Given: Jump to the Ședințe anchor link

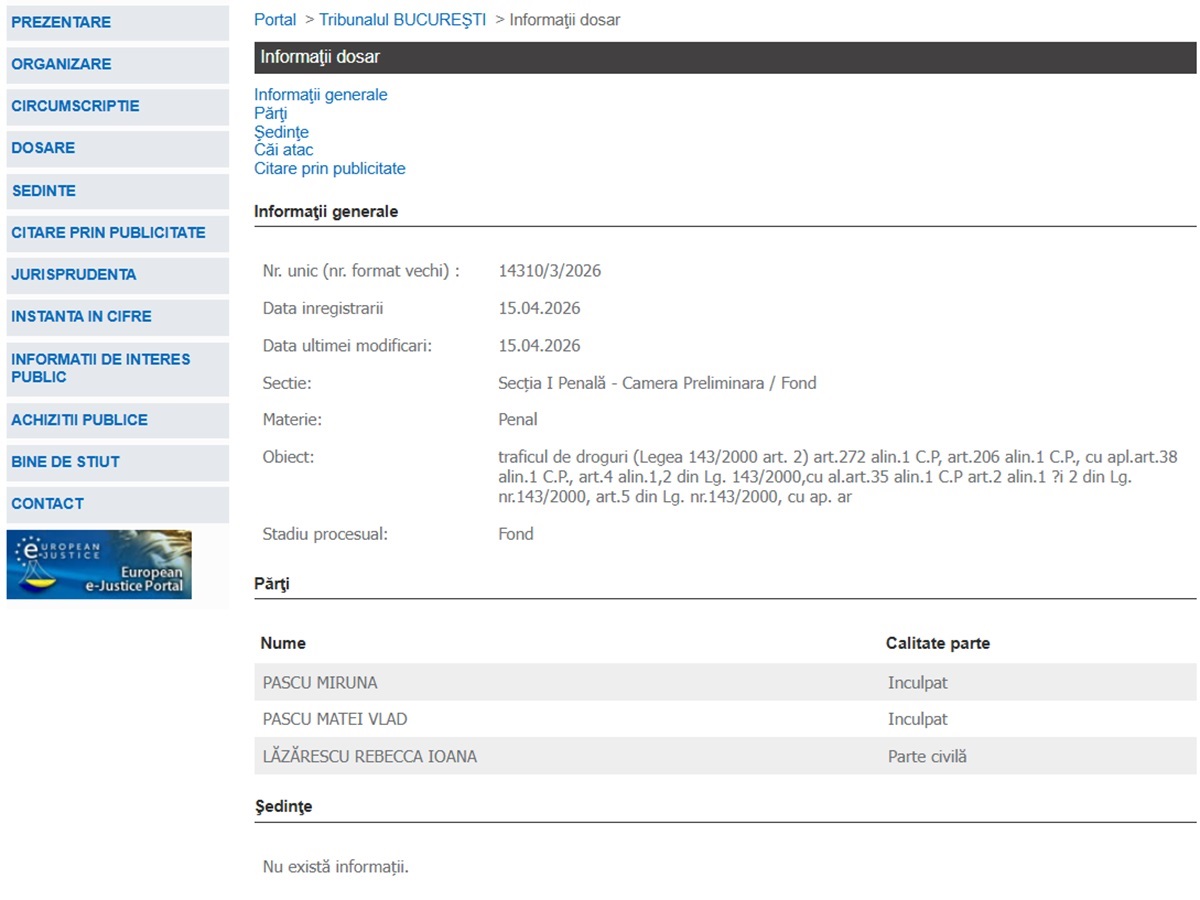Looking at the screenshot, I should point(281,132).
